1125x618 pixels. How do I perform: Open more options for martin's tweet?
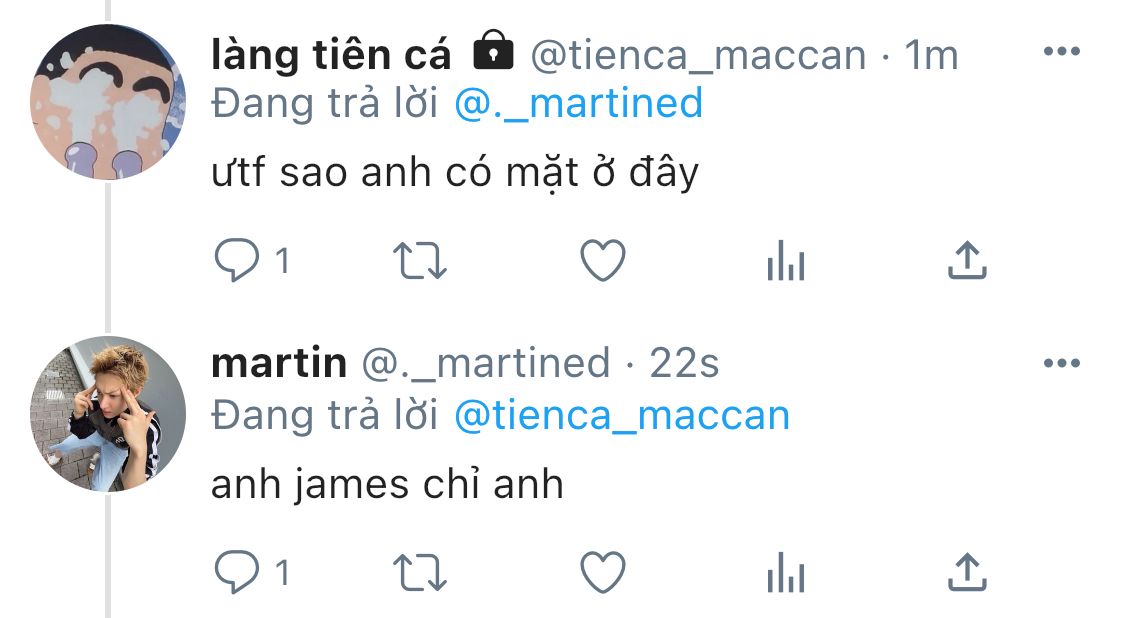pos(1061,363)
